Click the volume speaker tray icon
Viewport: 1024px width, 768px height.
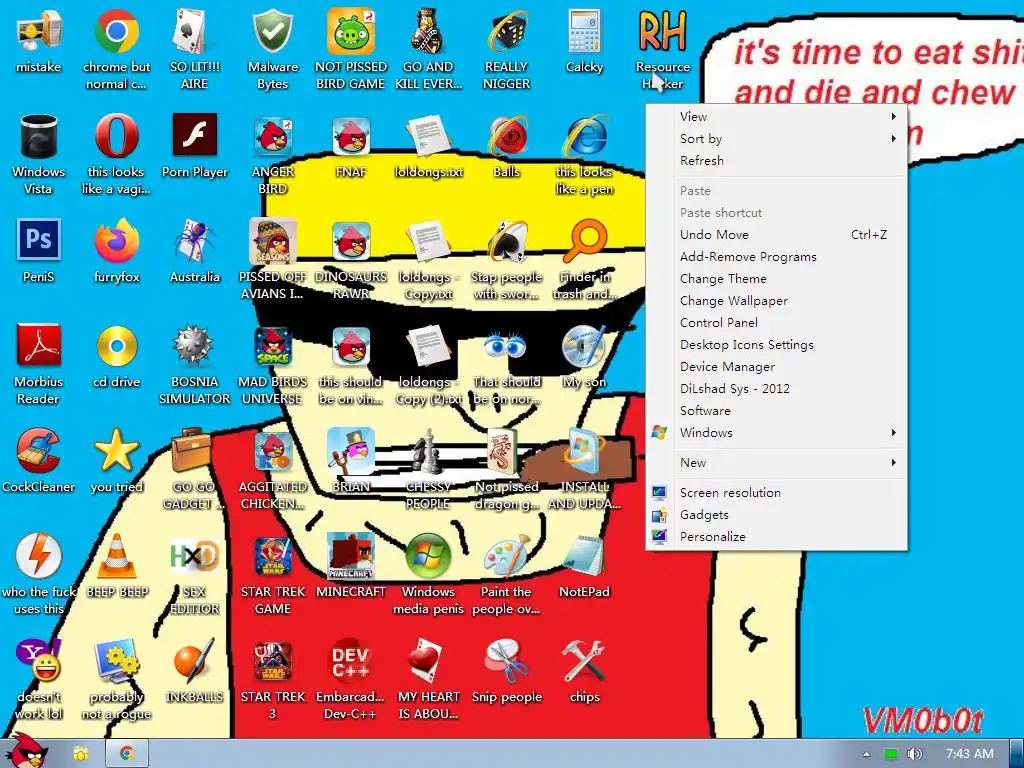point(915,754)
